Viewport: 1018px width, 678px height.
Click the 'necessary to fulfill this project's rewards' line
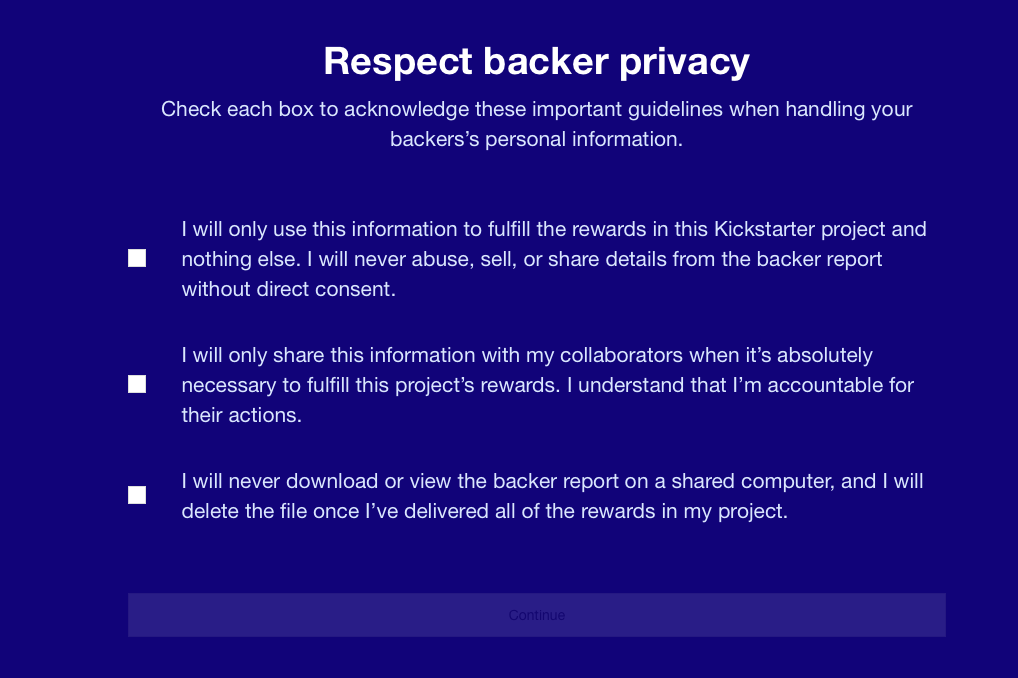pyautogui.click(x=547, y=385)
